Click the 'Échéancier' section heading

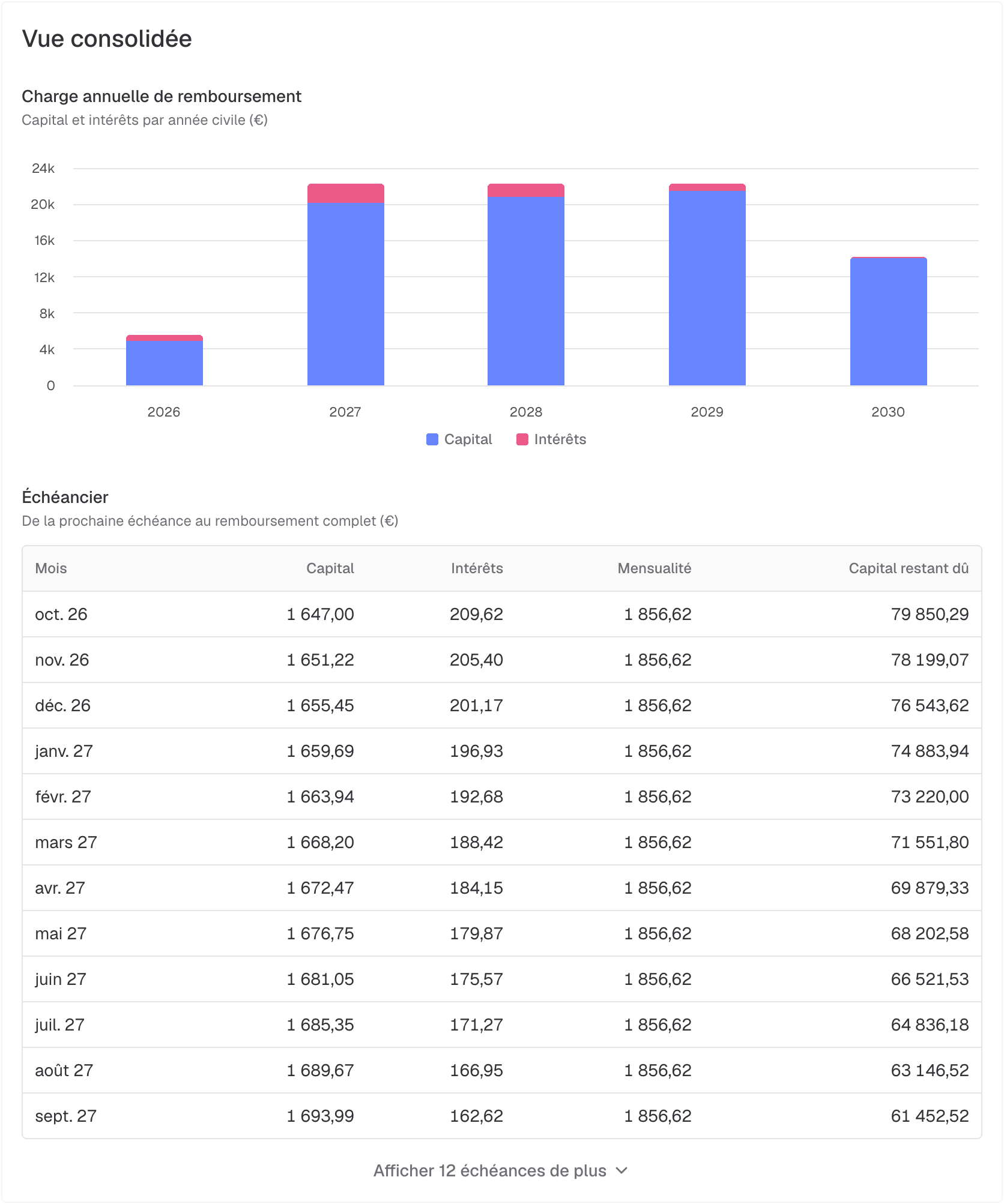click(65, 497)
